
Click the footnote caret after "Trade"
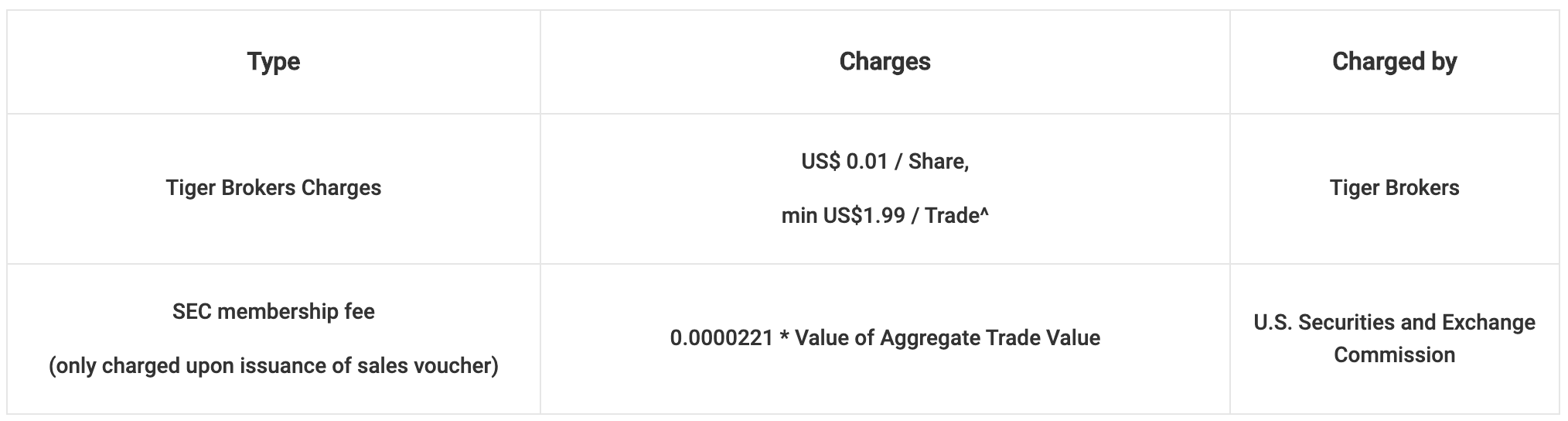tap(984, 212)
